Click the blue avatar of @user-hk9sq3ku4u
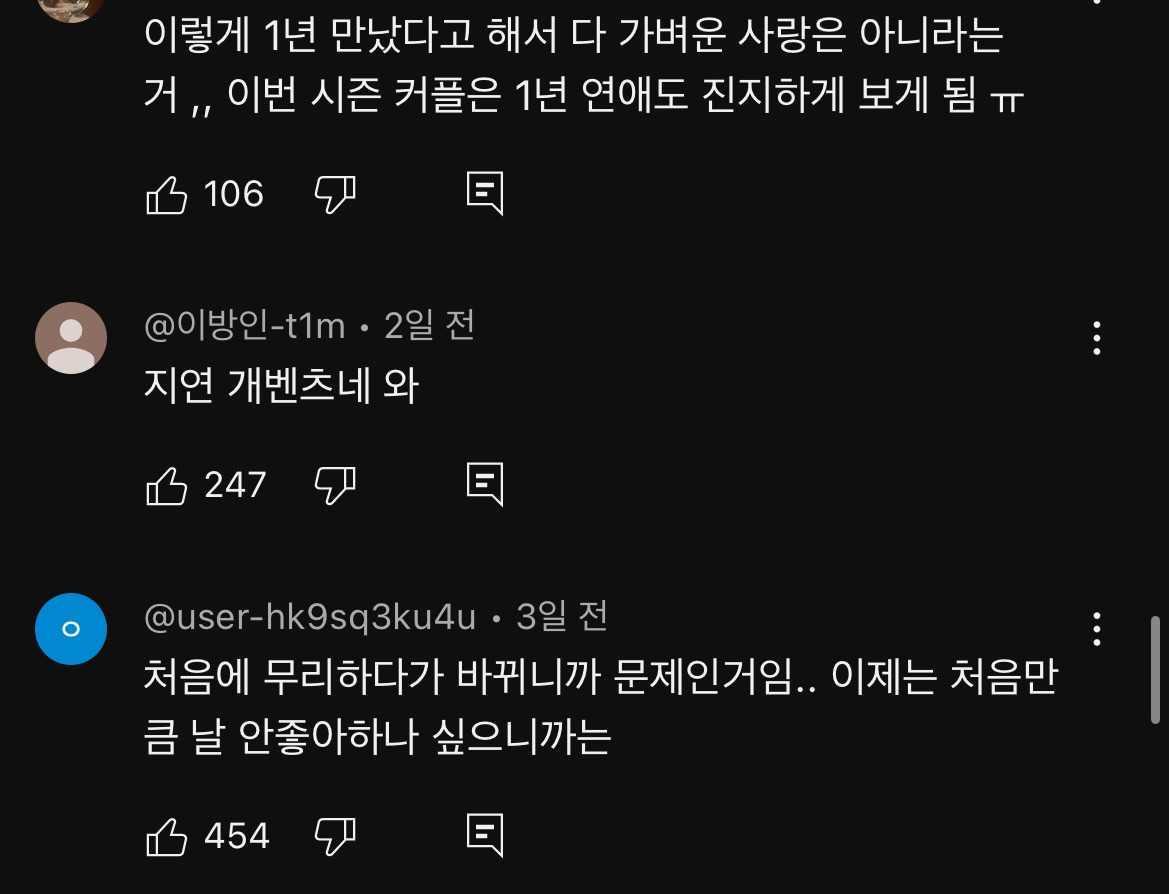 pyautogui.click(x=70, y=629)
